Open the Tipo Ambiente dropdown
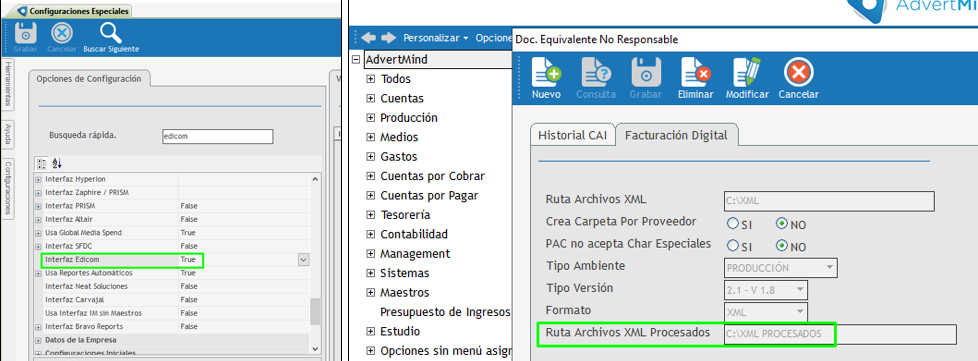The image size is (978, 361). 829,268
